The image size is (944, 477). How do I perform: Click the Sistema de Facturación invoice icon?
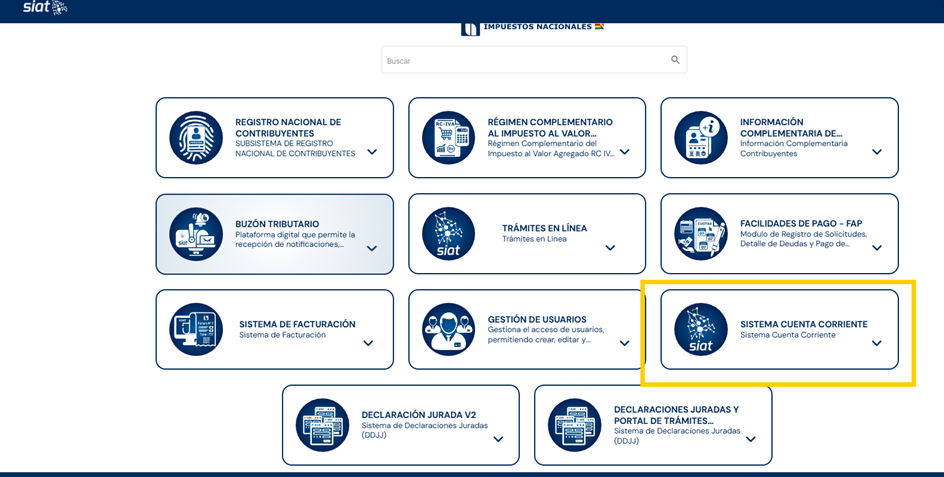click(x=196, y=329)
